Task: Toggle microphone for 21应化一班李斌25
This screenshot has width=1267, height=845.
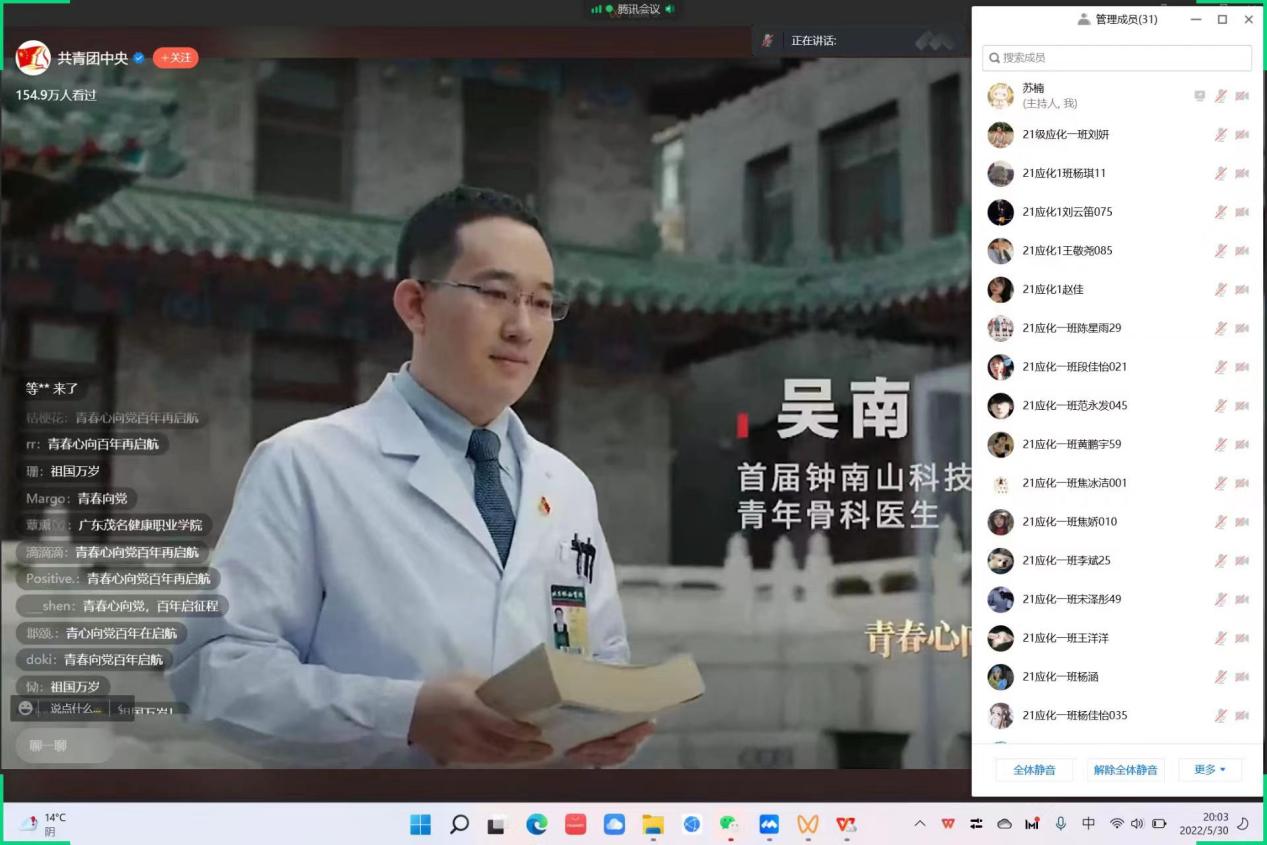Action: 1220,561
